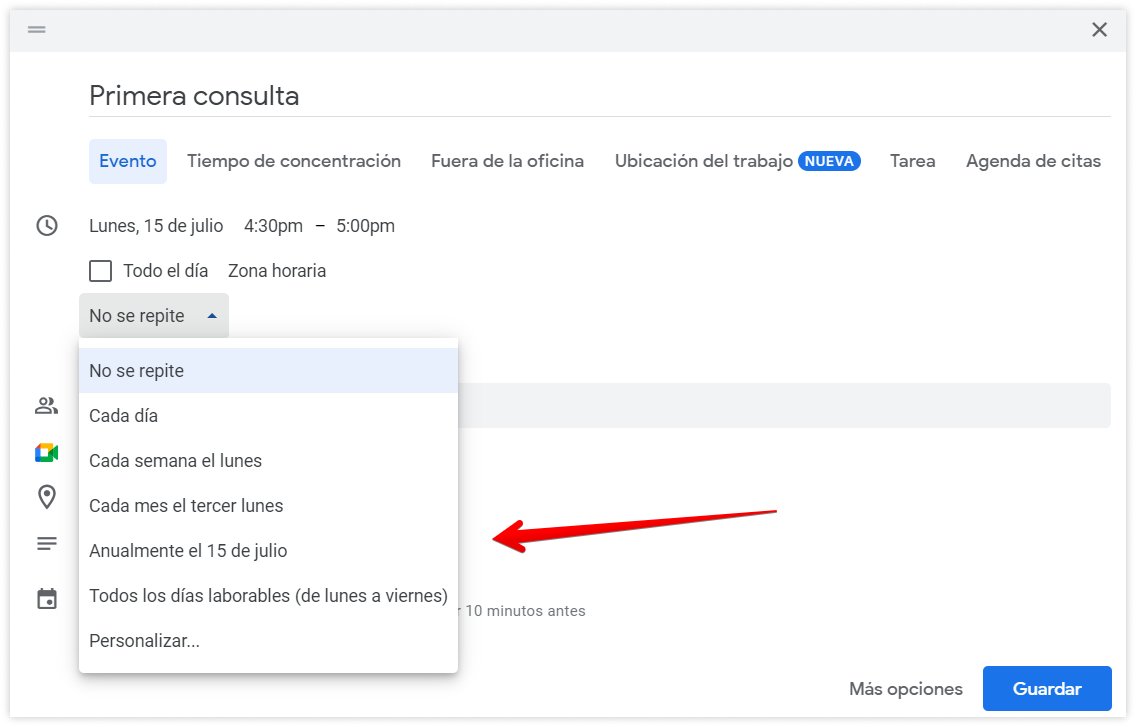This screenshot has width=1136, height=727.
Task: Click the location pin icon
Action: pyautogui.click(x=47, y=497)
